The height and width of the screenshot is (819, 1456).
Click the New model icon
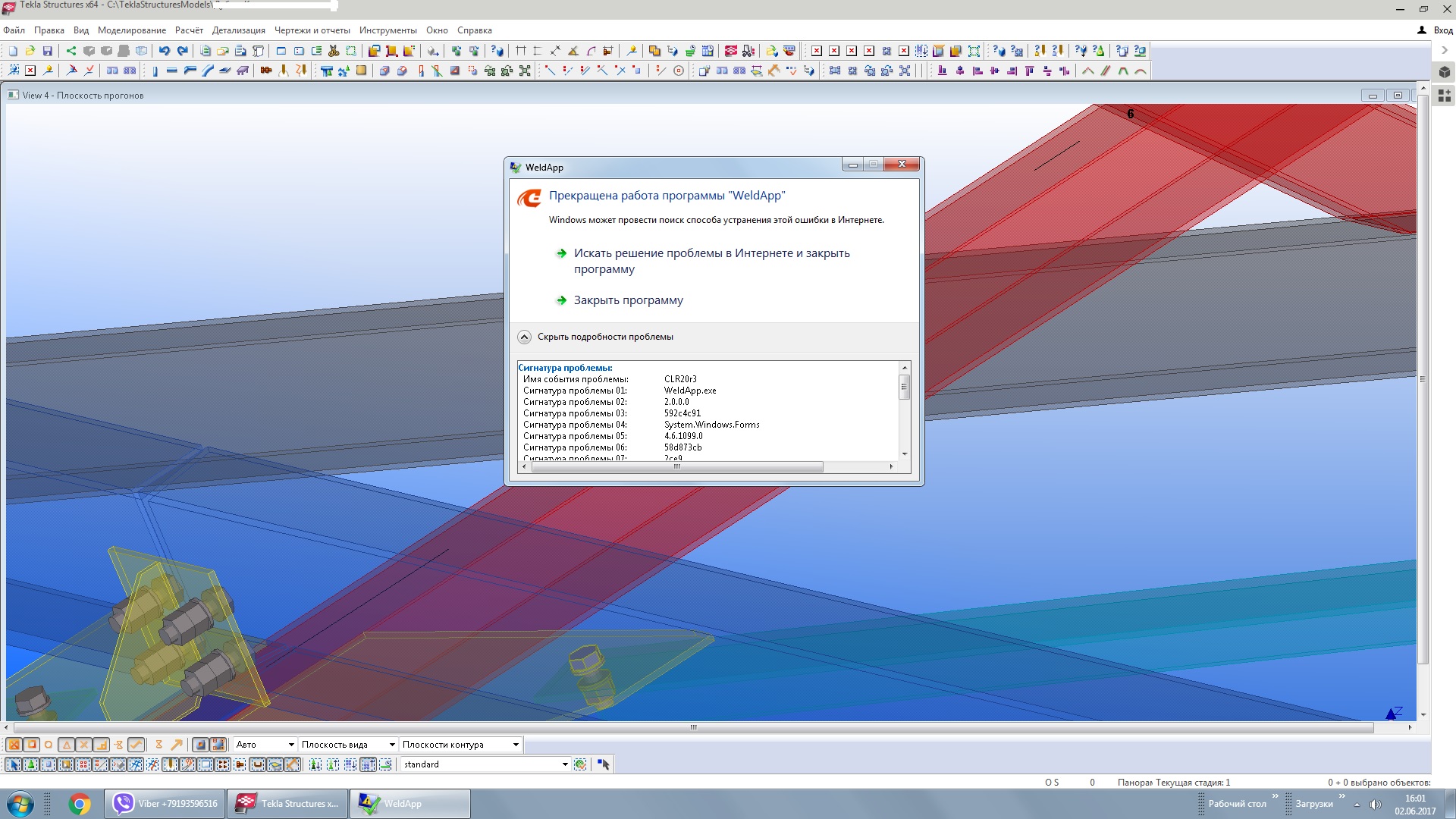tap(13, 51)
